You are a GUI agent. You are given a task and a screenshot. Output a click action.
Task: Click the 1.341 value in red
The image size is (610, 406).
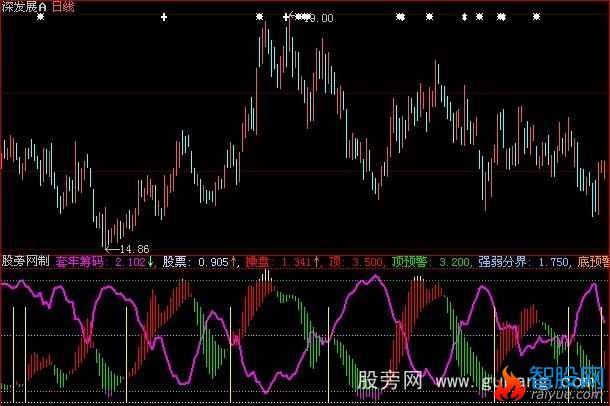[x=296, y=262]
